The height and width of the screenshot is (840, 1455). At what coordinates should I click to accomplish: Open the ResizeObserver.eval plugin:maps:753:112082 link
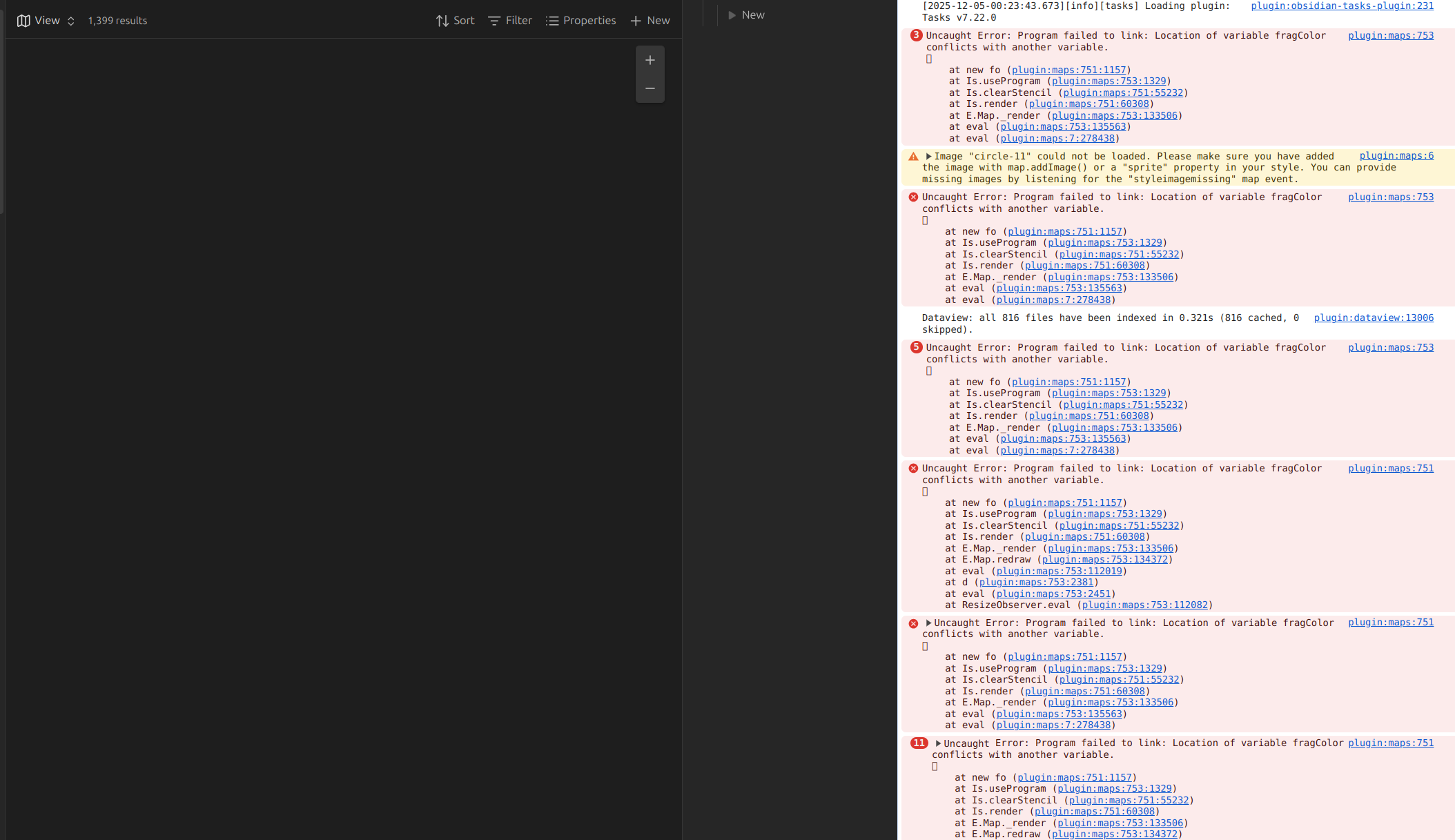coord(1144,605)
